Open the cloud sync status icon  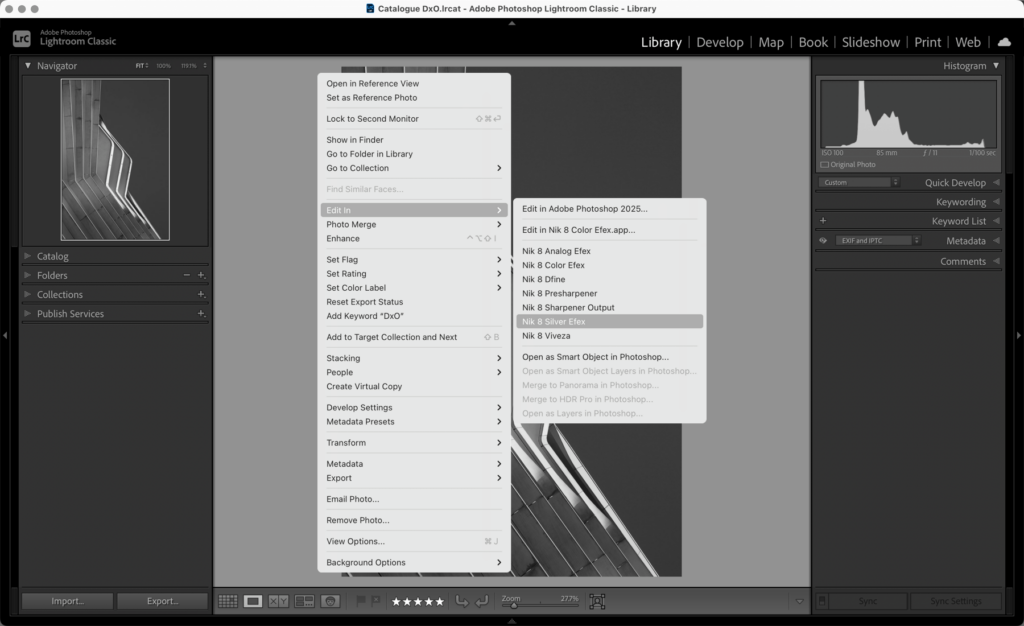click(1004, 42)
